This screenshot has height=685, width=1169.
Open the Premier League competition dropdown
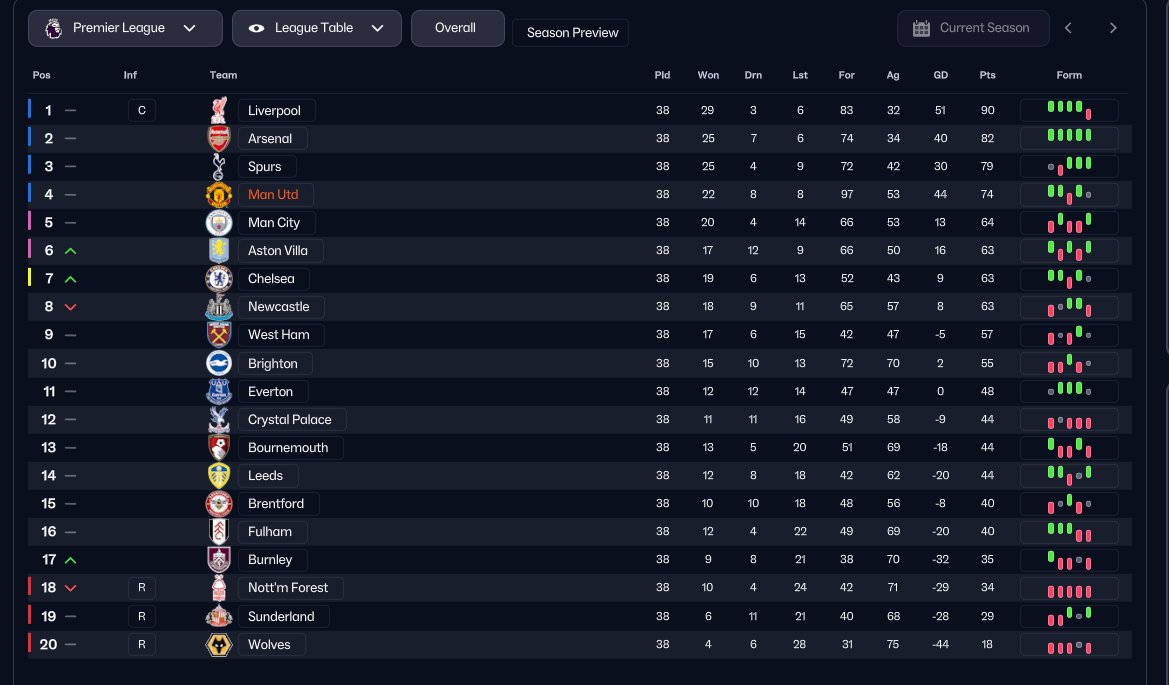click(125, 28)
